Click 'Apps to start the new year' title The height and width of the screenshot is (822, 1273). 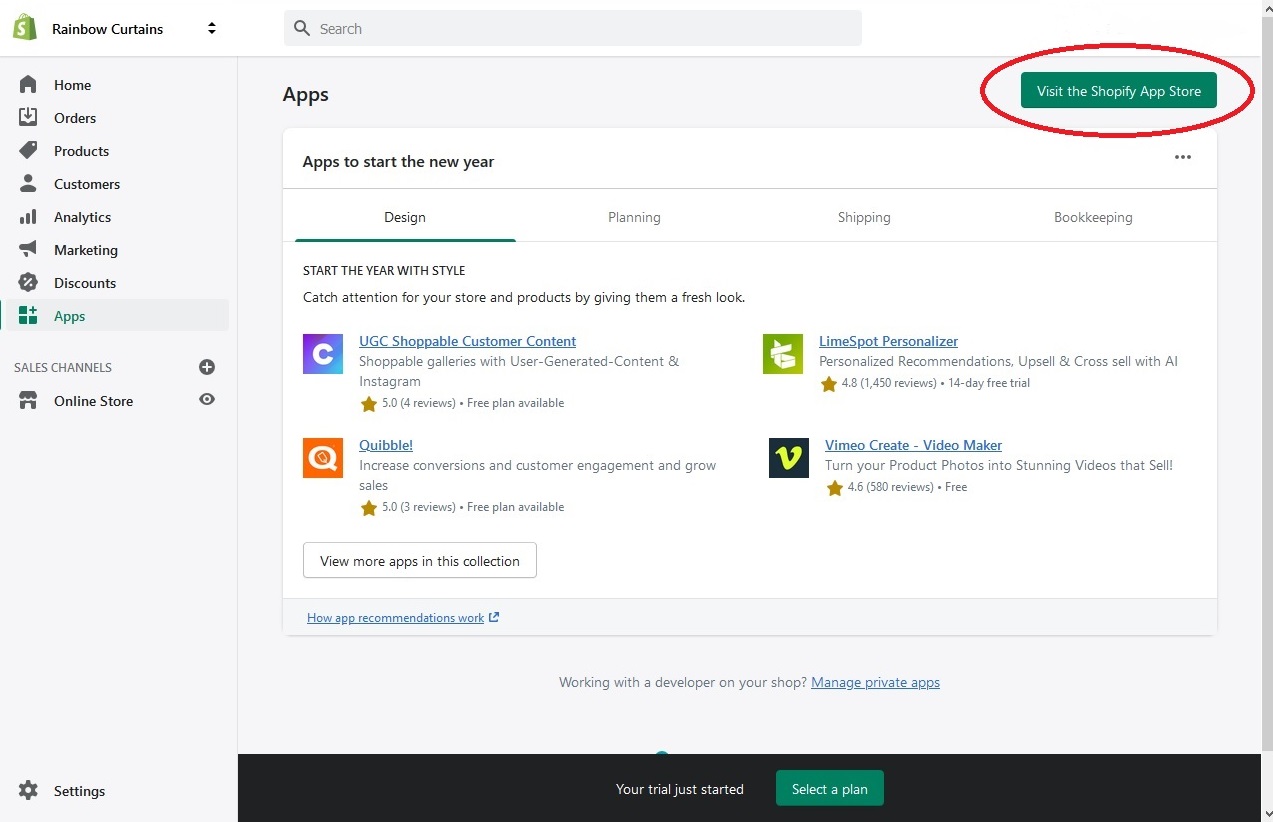click(x=399, y=162)
